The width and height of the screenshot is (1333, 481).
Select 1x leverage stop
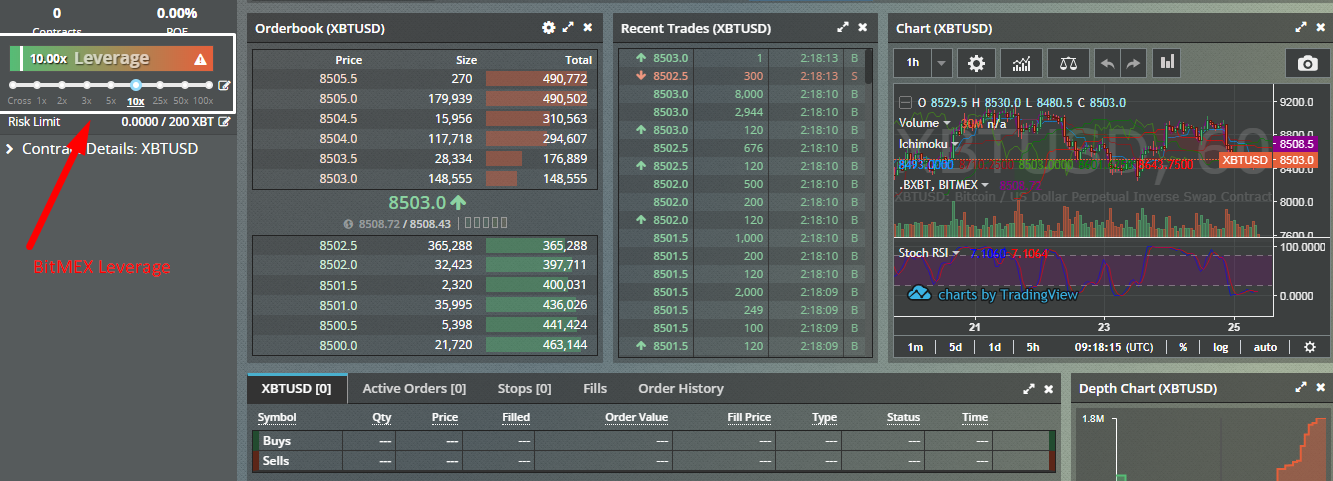pos(41,100)
